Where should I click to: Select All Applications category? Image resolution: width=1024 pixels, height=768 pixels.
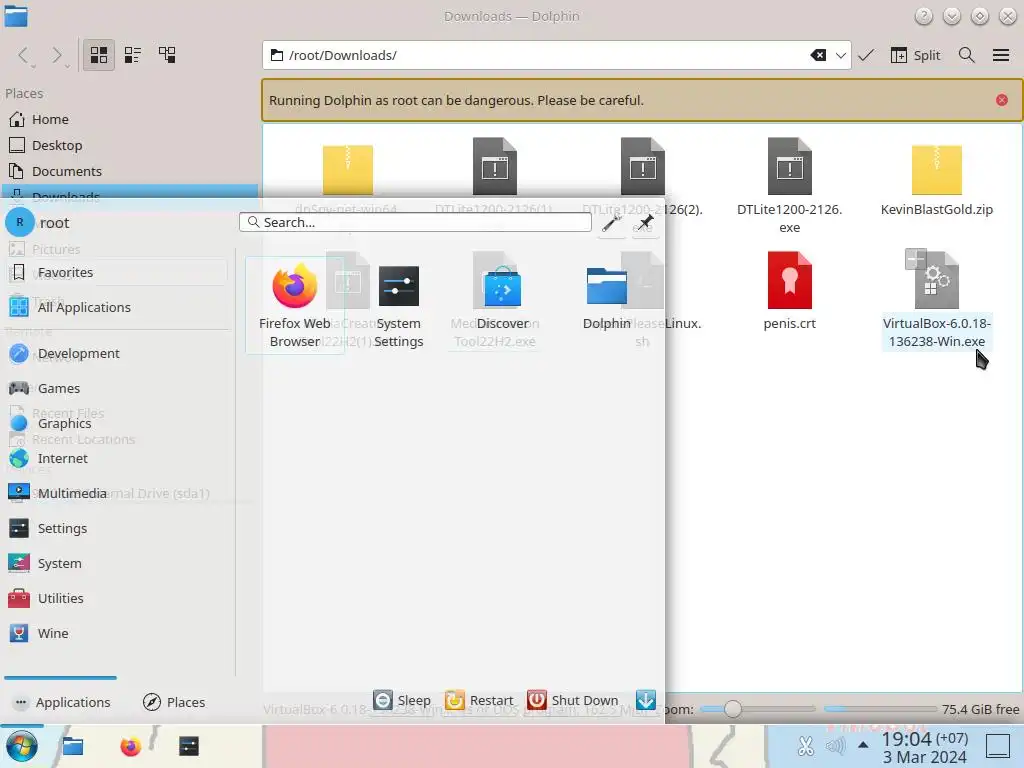pyautogui.click(x=116, y=307)
